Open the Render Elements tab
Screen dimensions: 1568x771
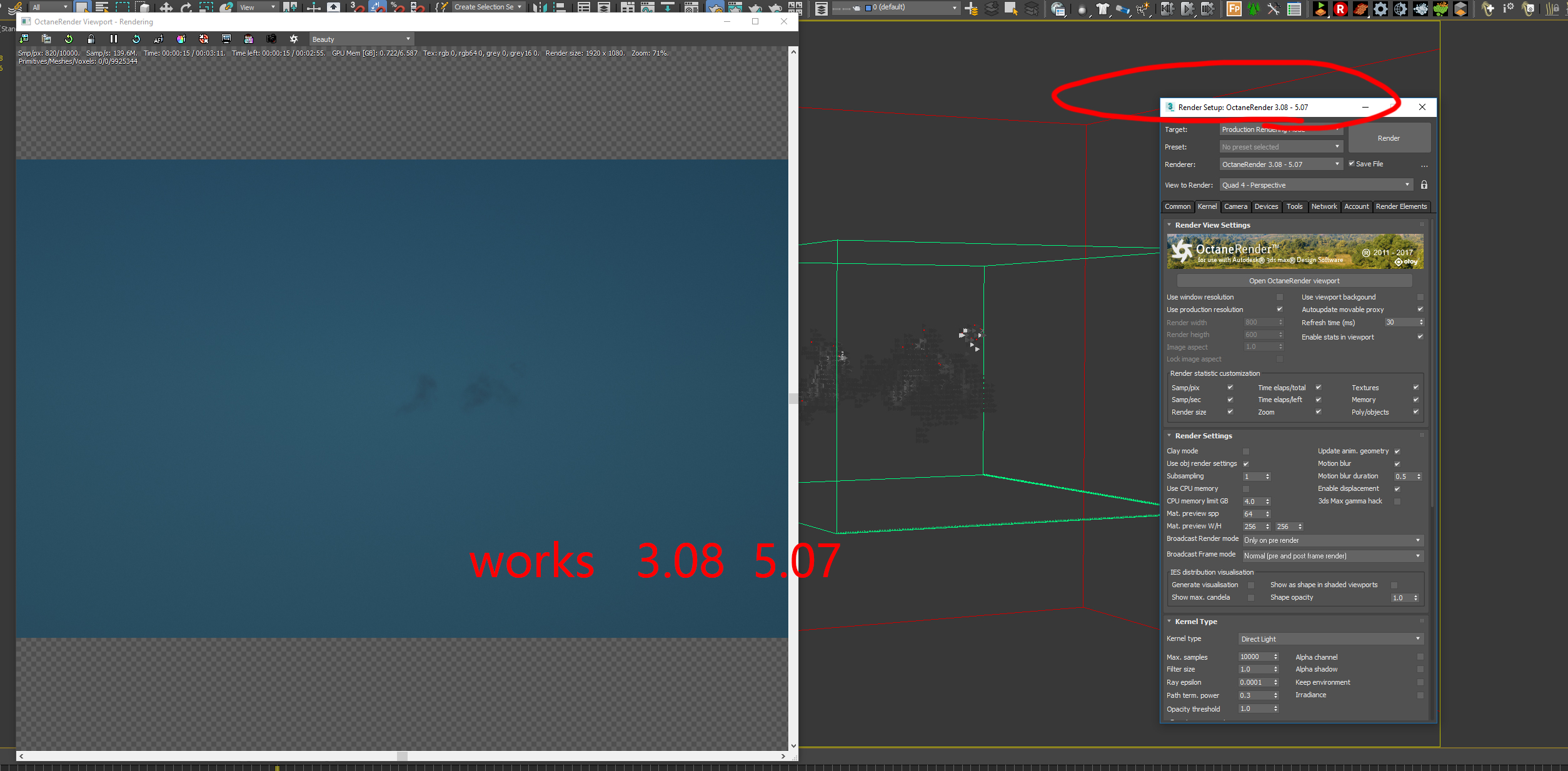click(1400, 206)
